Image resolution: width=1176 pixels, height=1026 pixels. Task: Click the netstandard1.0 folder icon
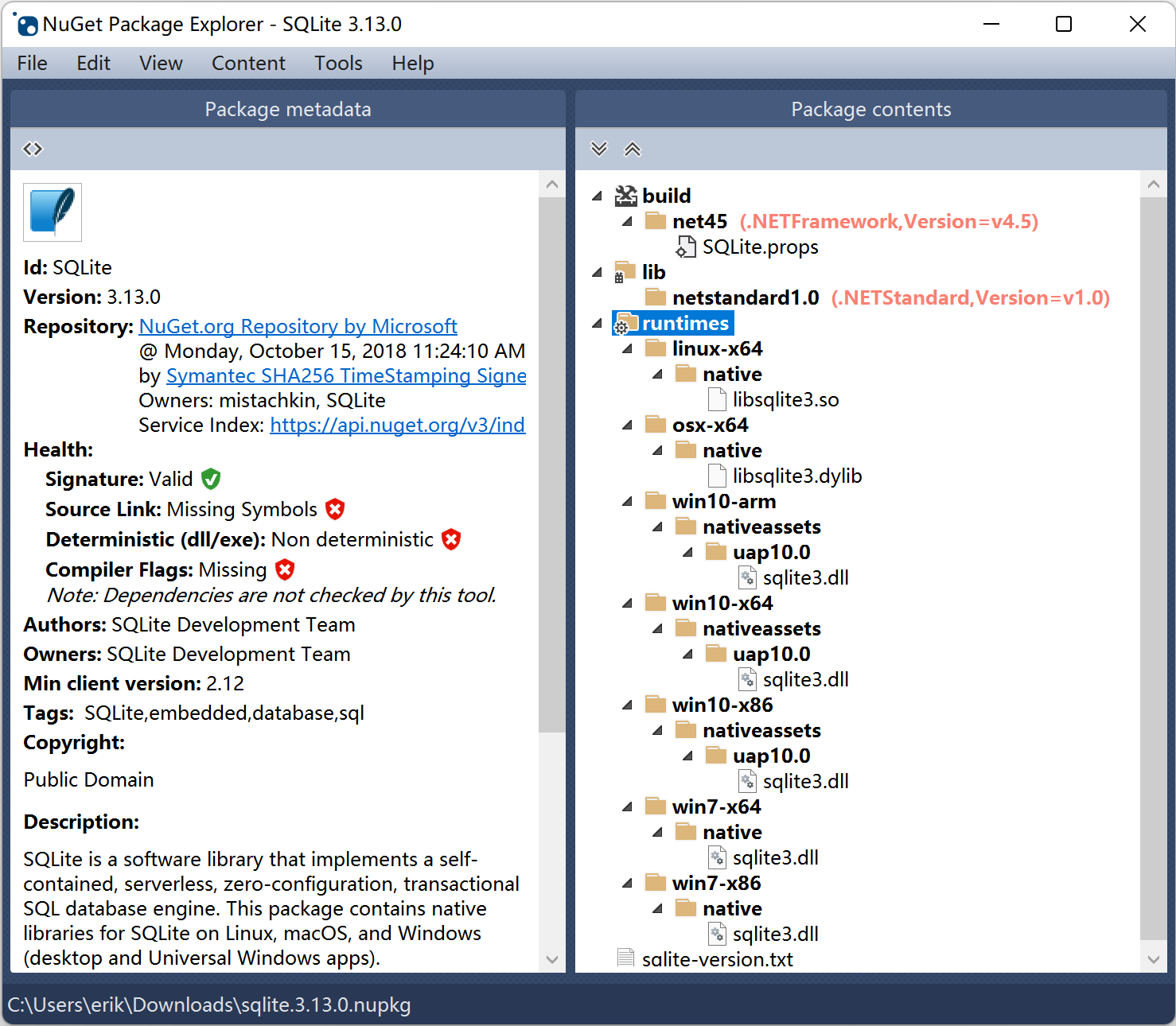656,297
